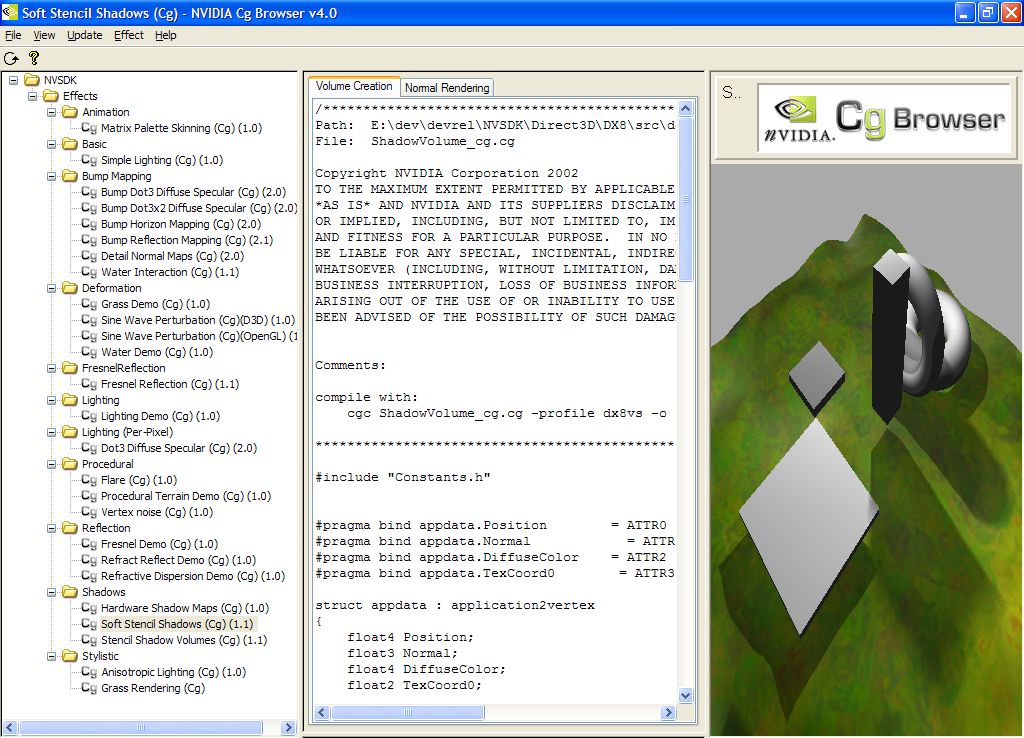Click the Animation folder icon

[x=70, y=112]
